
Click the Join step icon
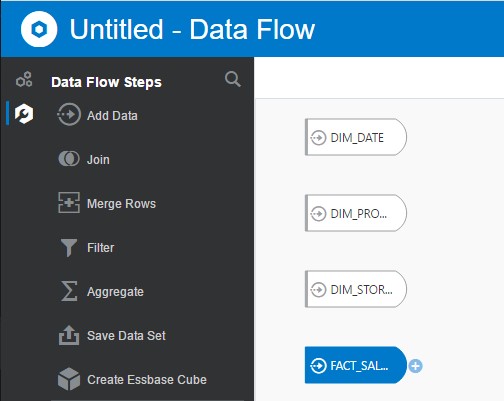[69, 159]
